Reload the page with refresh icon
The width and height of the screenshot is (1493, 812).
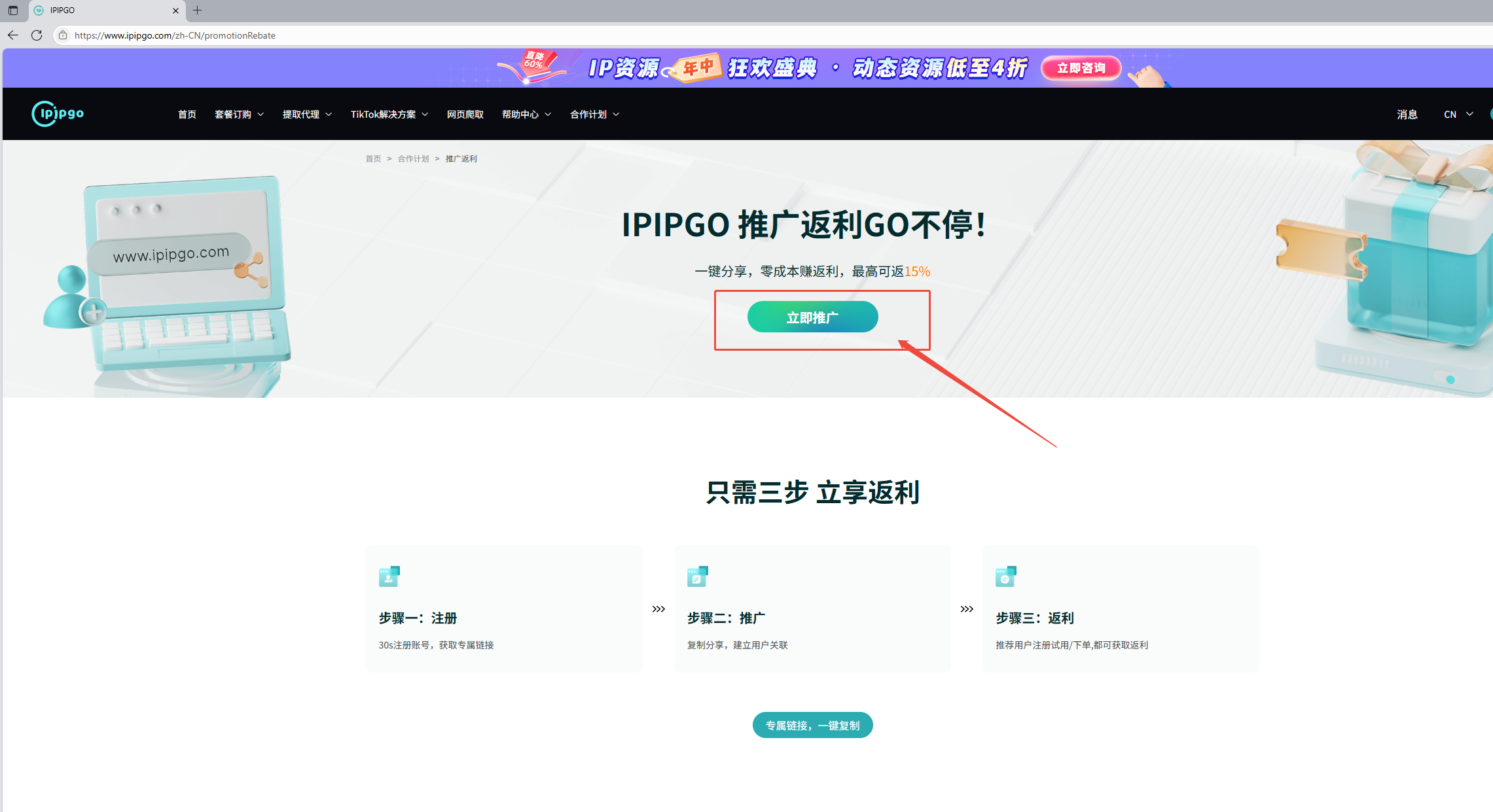click(37, 35)
